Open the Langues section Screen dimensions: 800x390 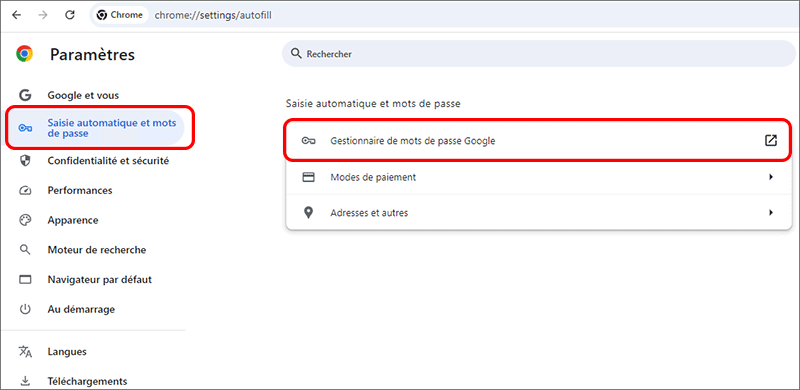[x=67, y=352]
